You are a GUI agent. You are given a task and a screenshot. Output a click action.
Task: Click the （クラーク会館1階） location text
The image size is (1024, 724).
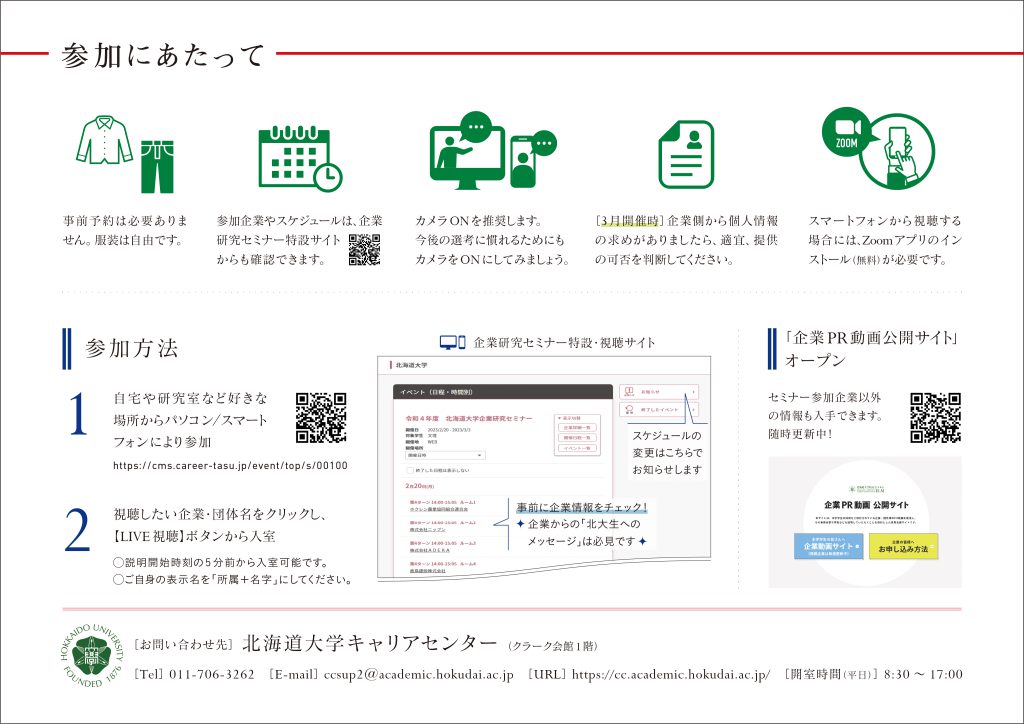pos(552,646)
